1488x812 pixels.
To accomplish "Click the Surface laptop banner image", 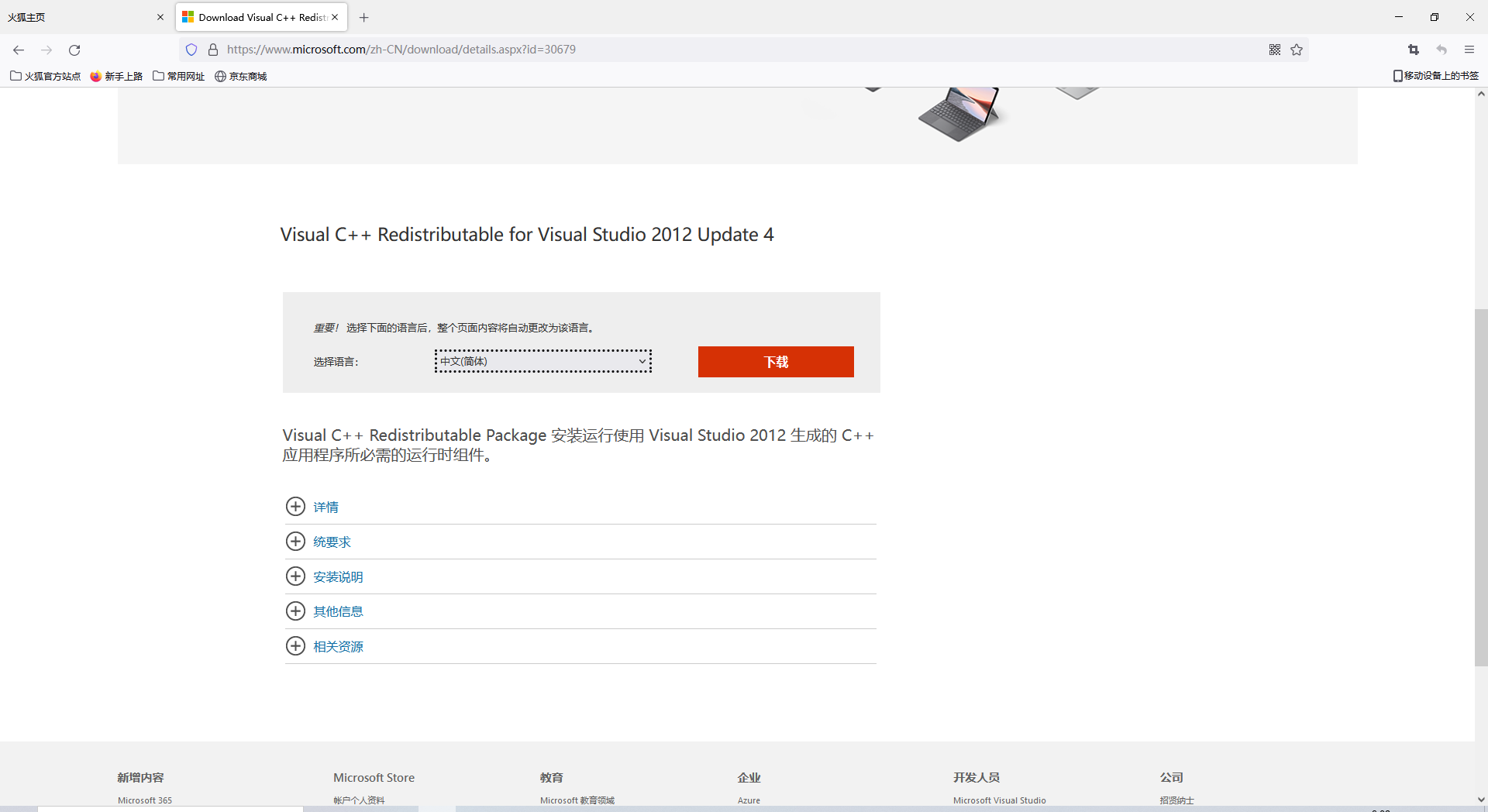I will click(959, 114).
